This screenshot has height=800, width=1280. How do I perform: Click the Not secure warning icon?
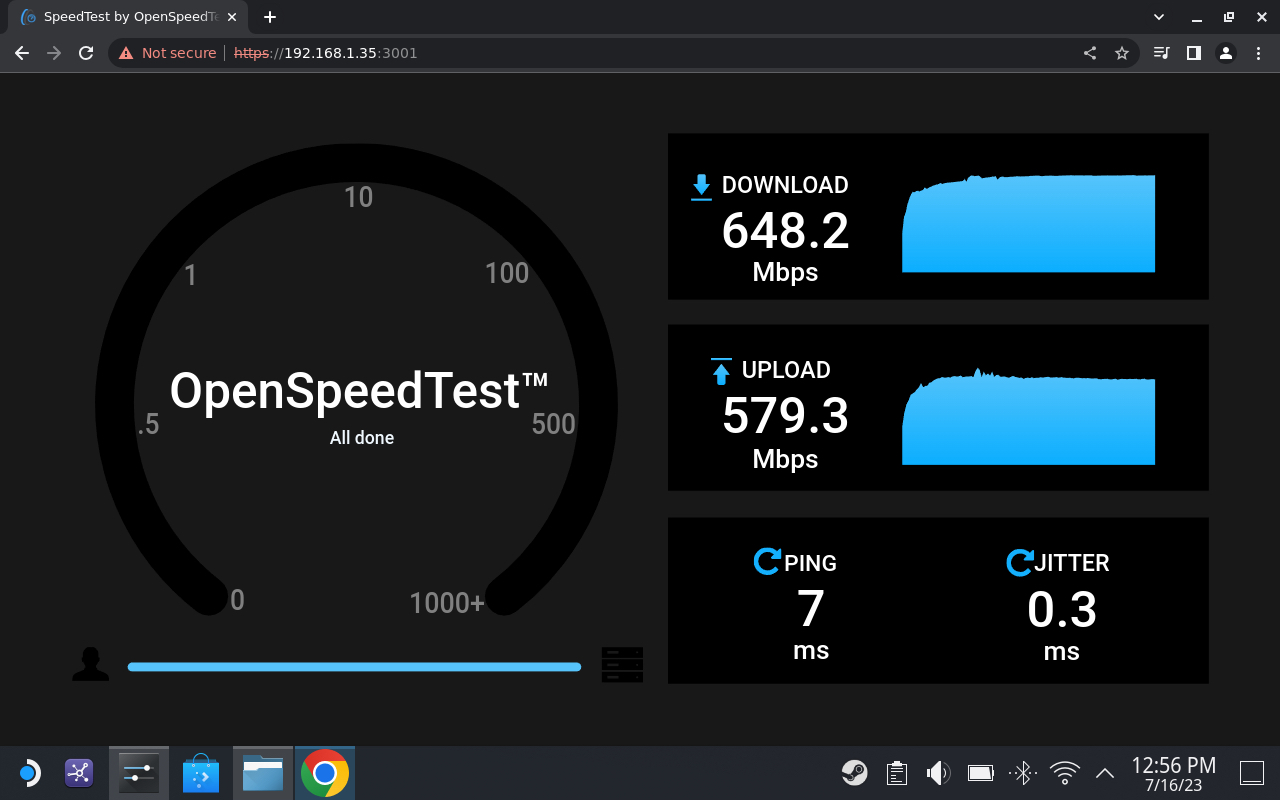126,53
